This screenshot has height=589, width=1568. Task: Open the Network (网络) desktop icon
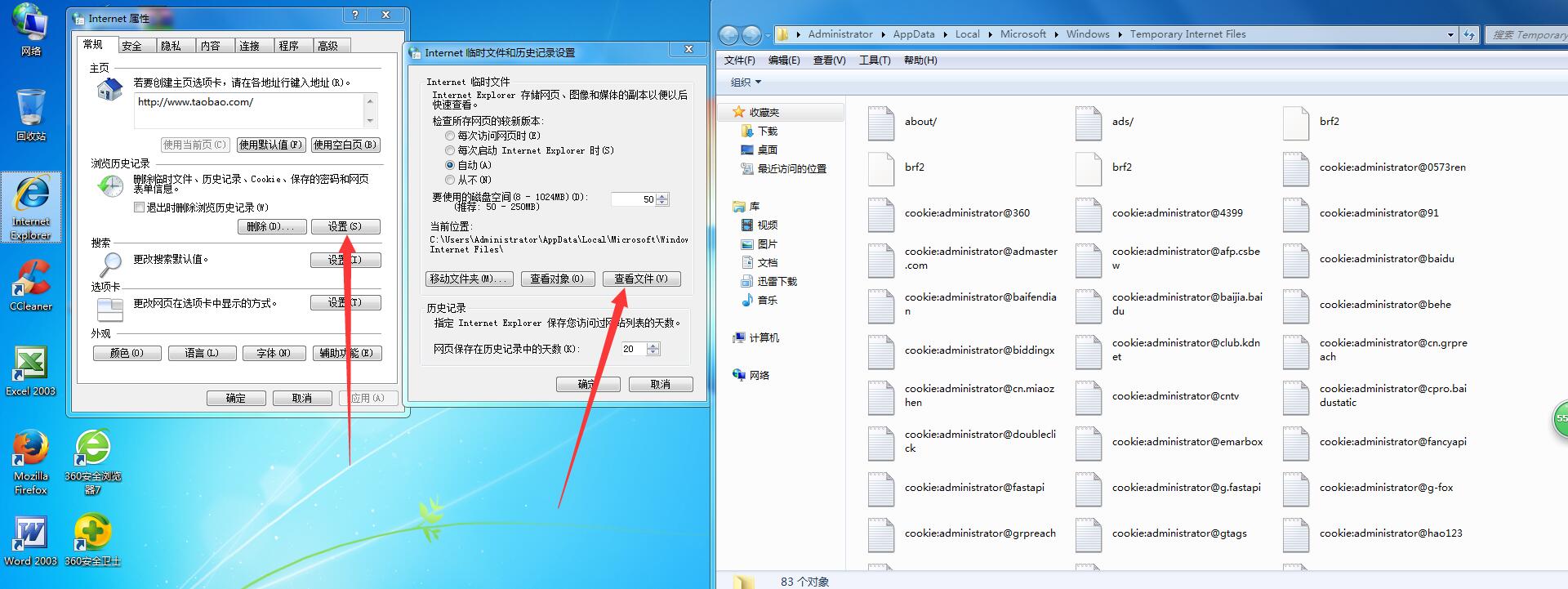point(31,29)
